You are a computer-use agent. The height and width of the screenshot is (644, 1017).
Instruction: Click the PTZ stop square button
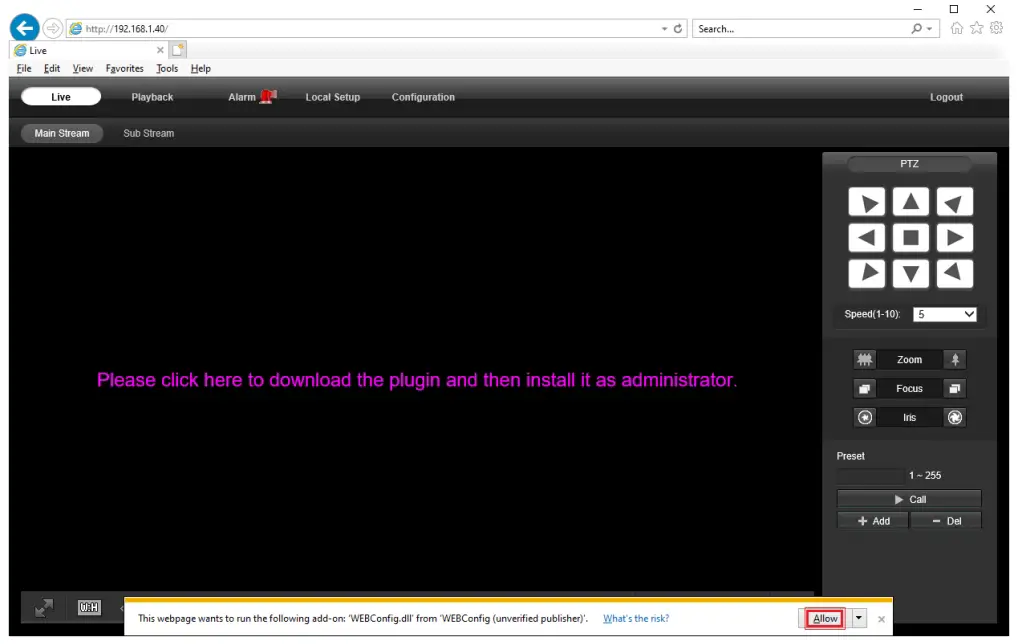click(x=911, y=238)
